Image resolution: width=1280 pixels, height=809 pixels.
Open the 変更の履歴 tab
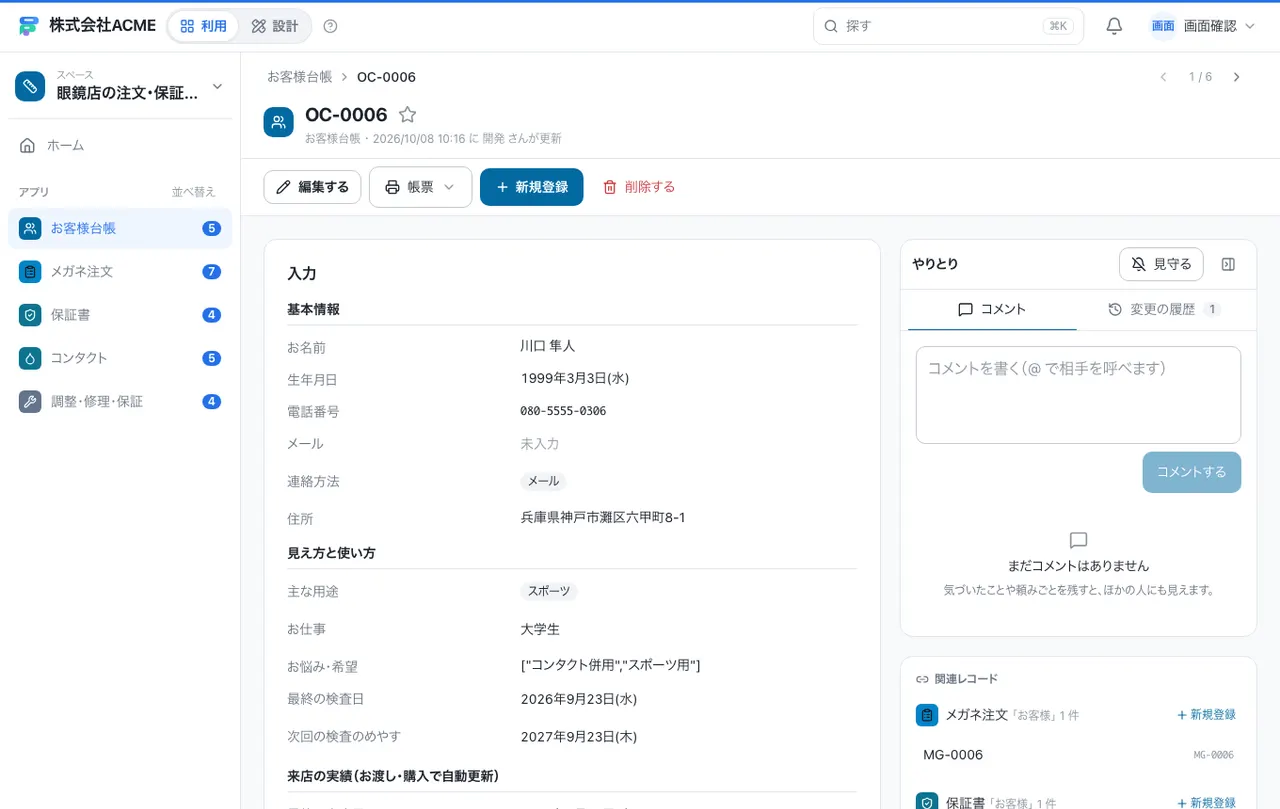pos(1164,309)
